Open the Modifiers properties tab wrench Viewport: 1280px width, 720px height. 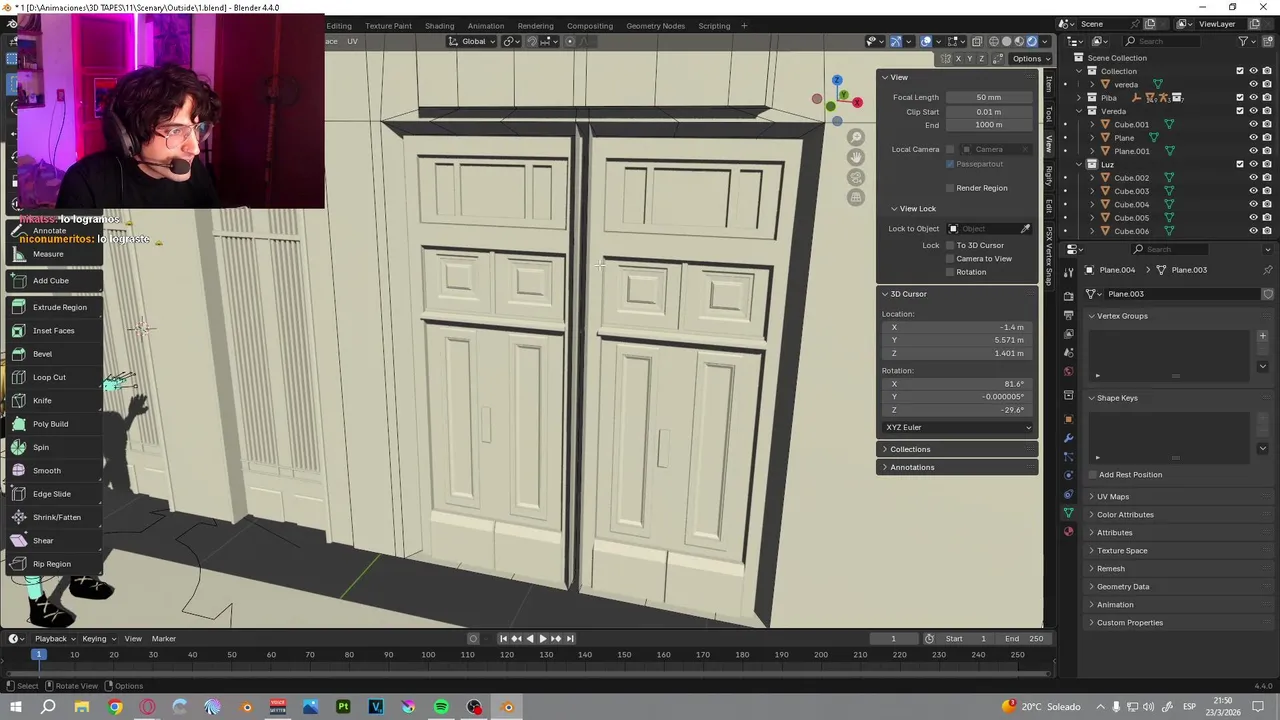pyautogui.click(x=1068, y=438)
